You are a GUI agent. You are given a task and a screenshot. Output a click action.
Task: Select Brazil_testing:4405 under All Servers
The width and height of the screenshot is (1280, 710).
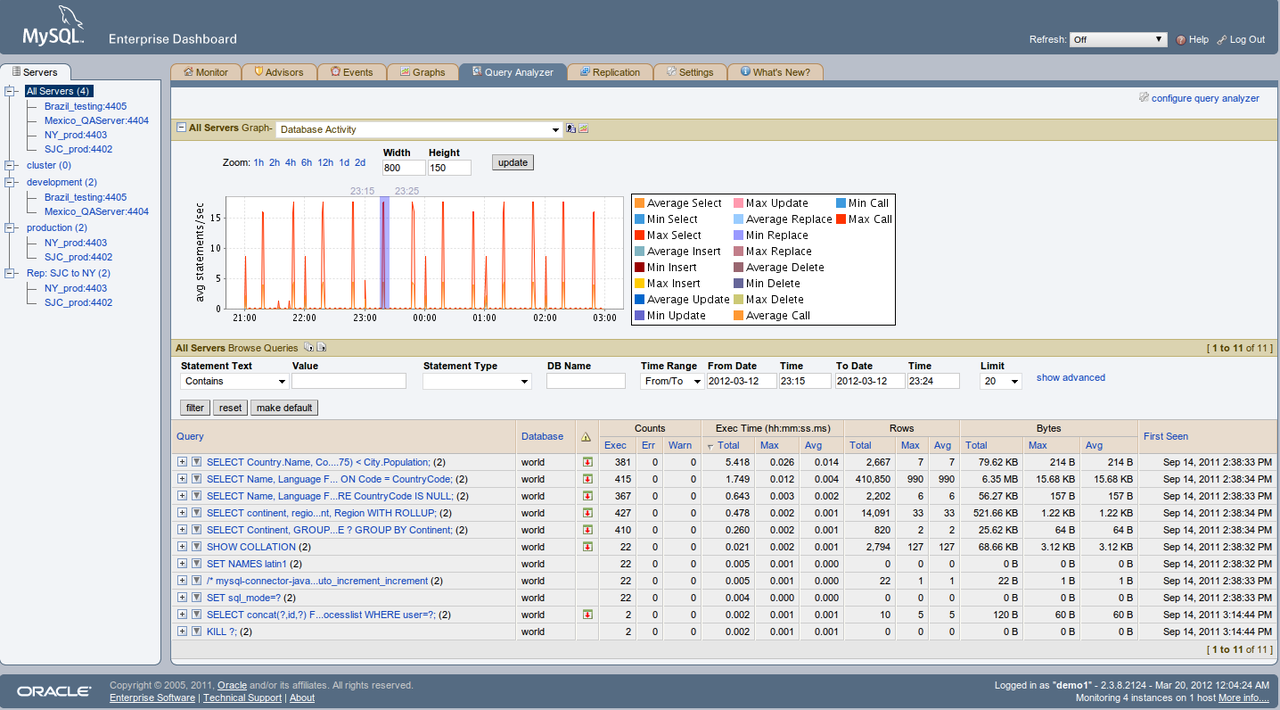point(85,106)
